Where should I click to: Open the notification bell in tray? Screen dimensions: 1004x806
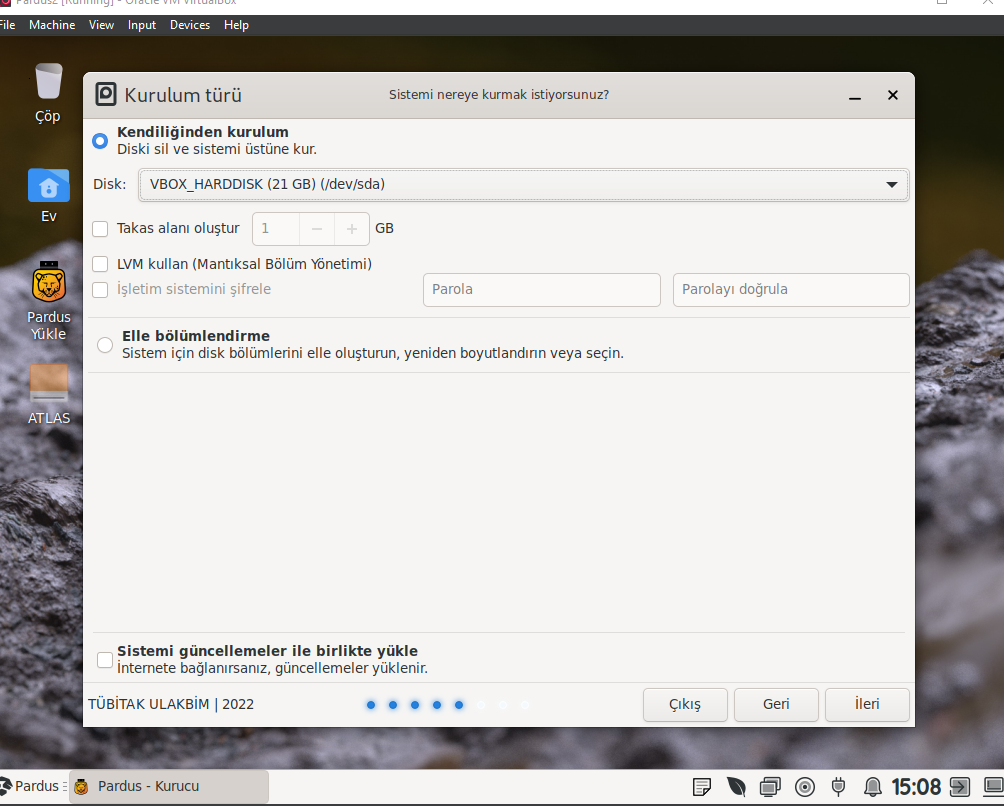pos(872,786)
